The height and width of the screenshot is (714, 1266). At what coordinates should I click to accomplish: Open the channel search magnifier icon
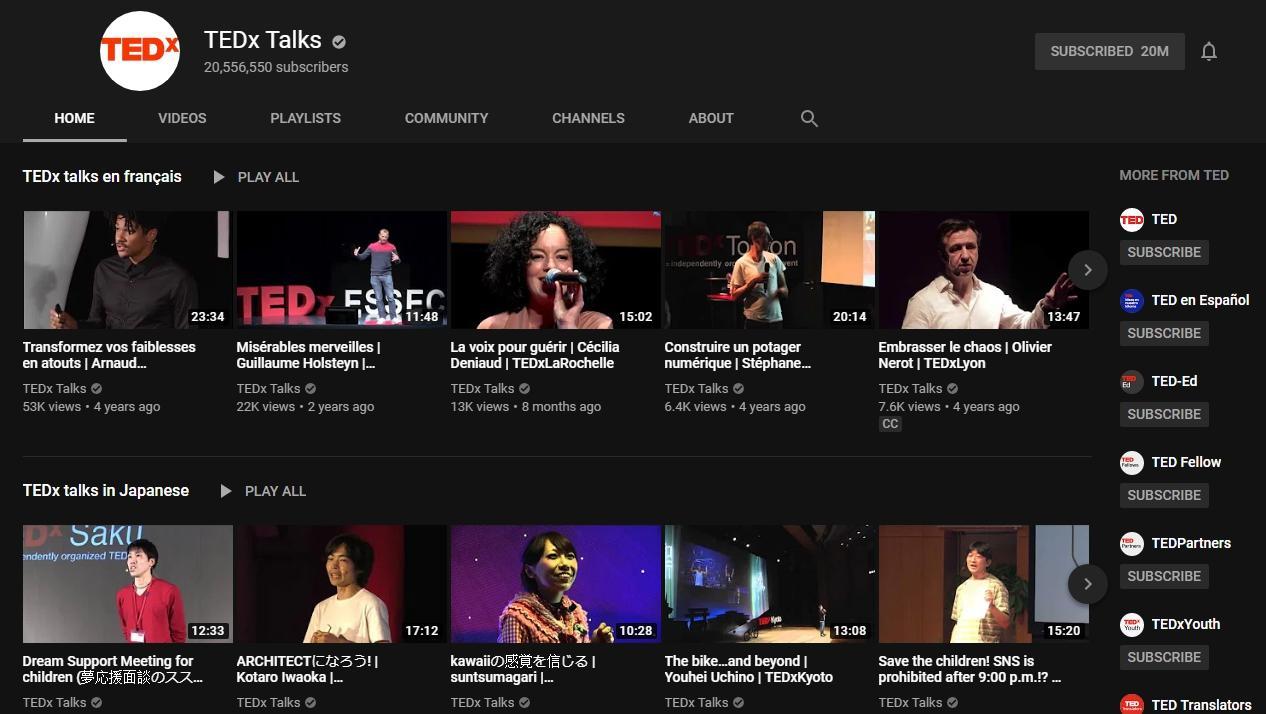click(x=809, y=118)
